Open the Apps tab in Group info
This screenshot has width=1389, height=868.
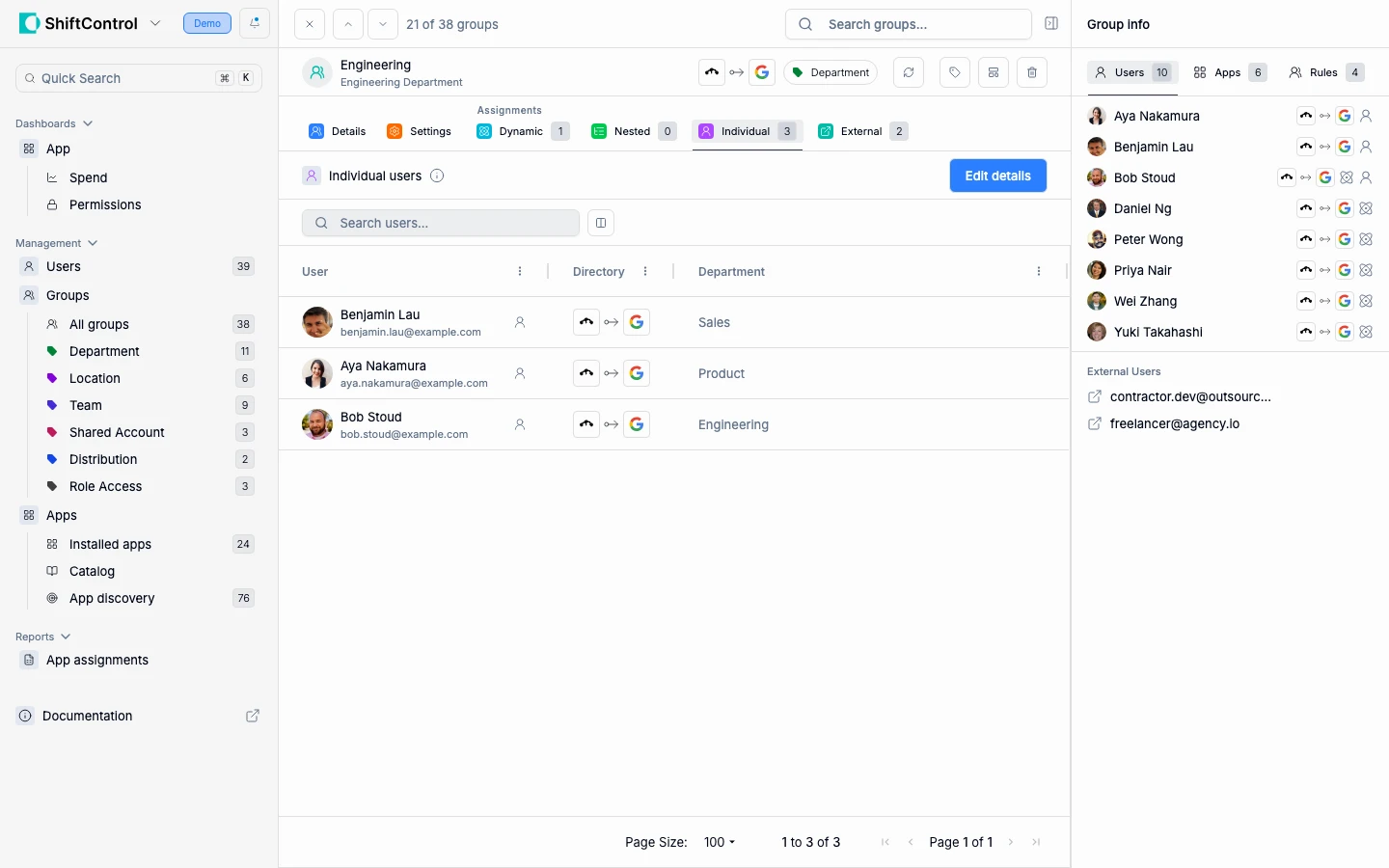[x=1229, y=72]
